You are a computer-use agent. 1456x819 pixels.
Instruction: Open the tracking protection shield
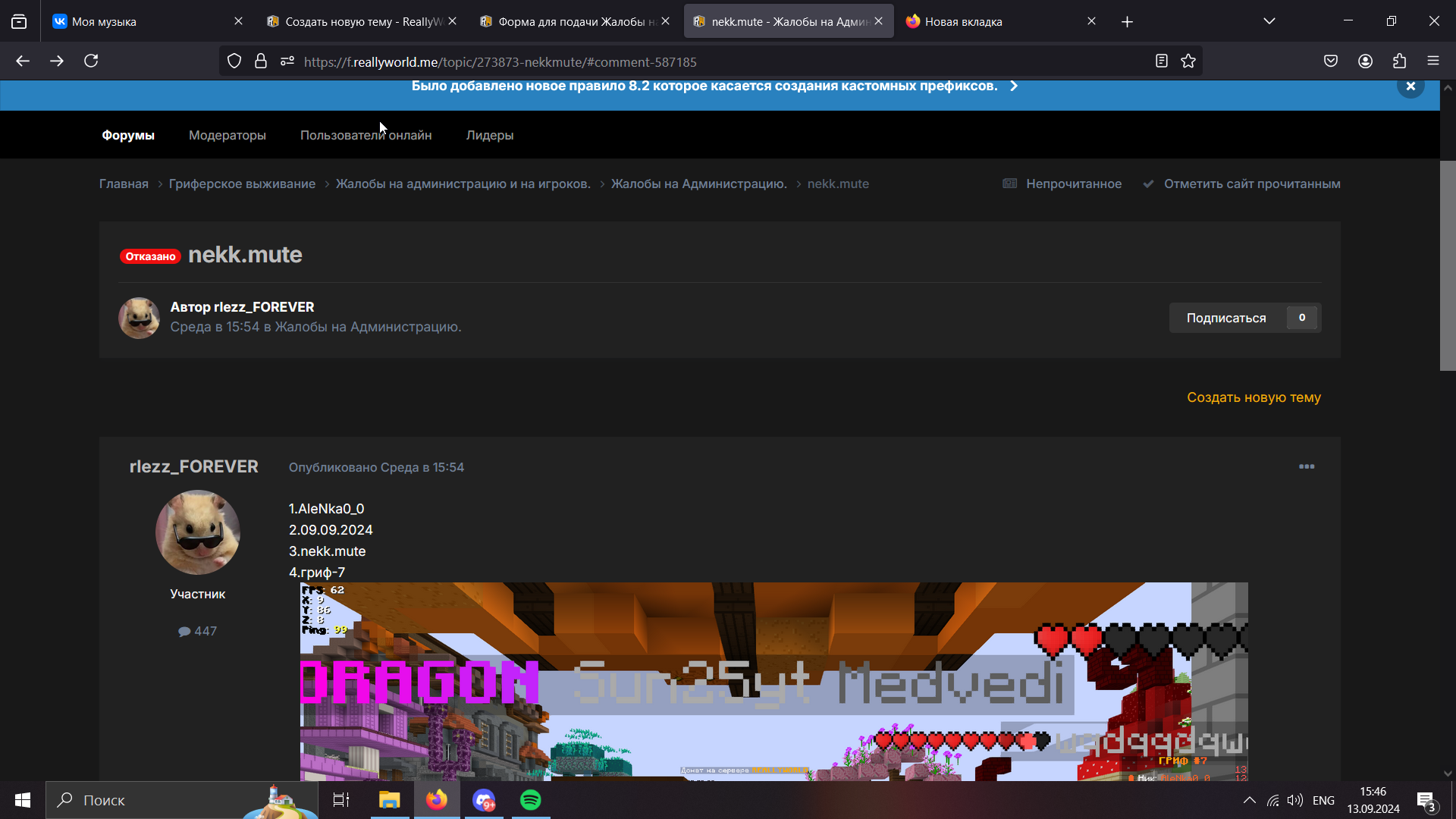point(234,61)
